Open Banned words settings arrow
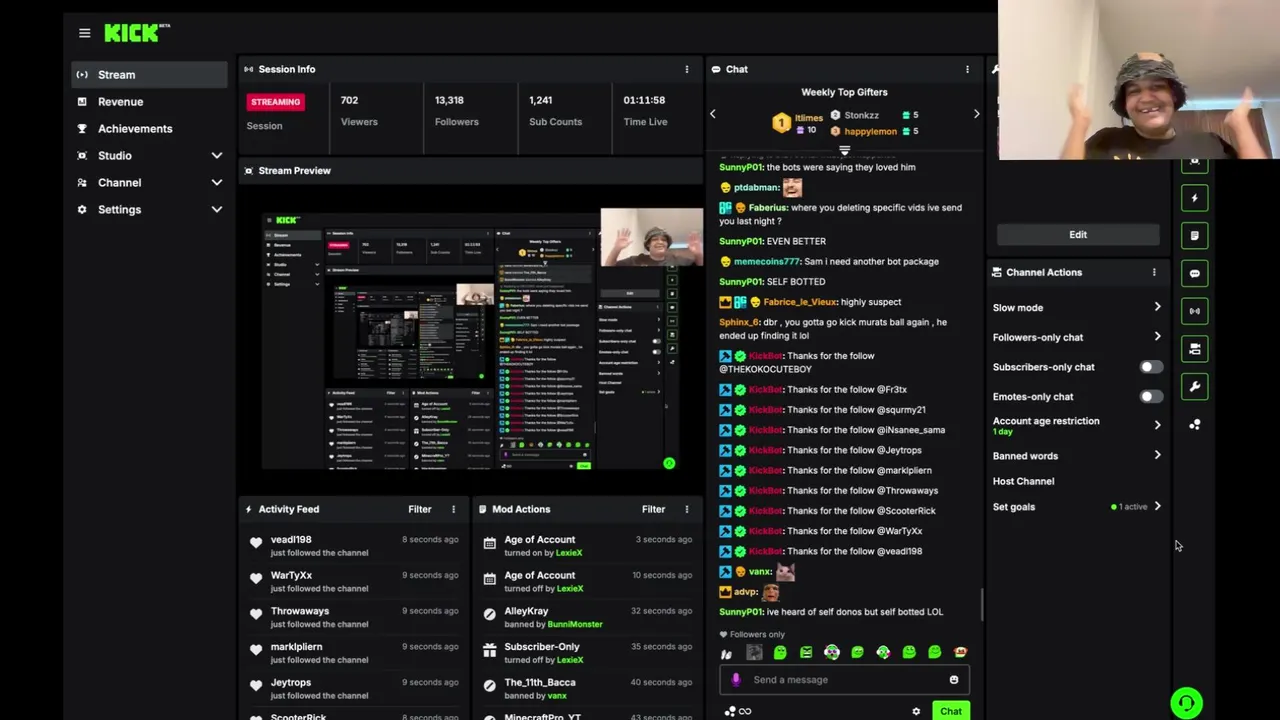This screenshot has height=720, width=1280. click(1157, 455)
